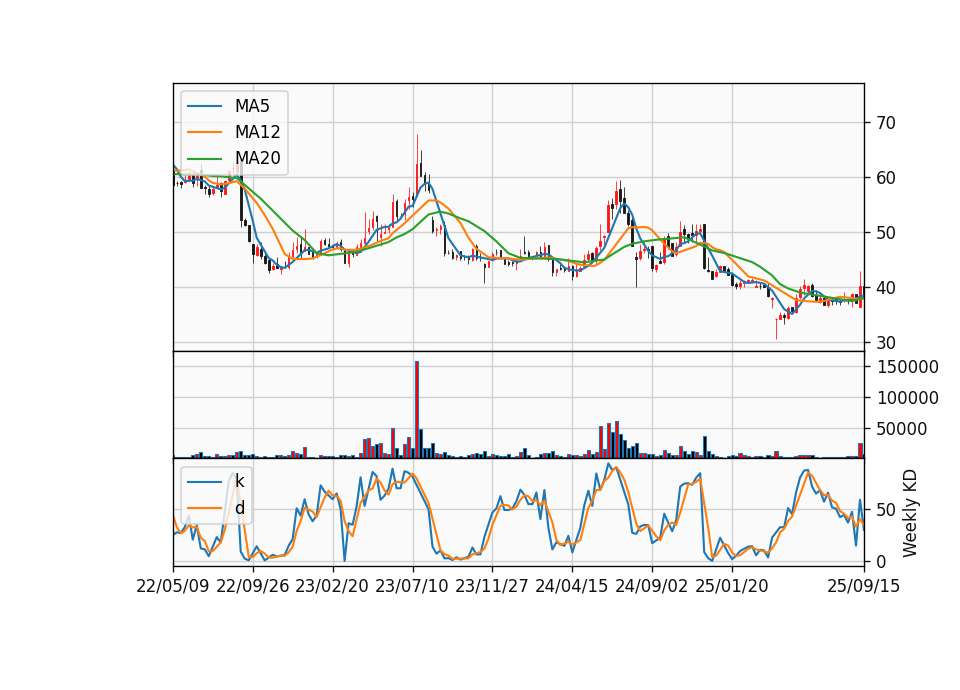Viewport: 960px width, 690px height.
Task: Click the volume axis value 50000
Action: click(901, 429)
